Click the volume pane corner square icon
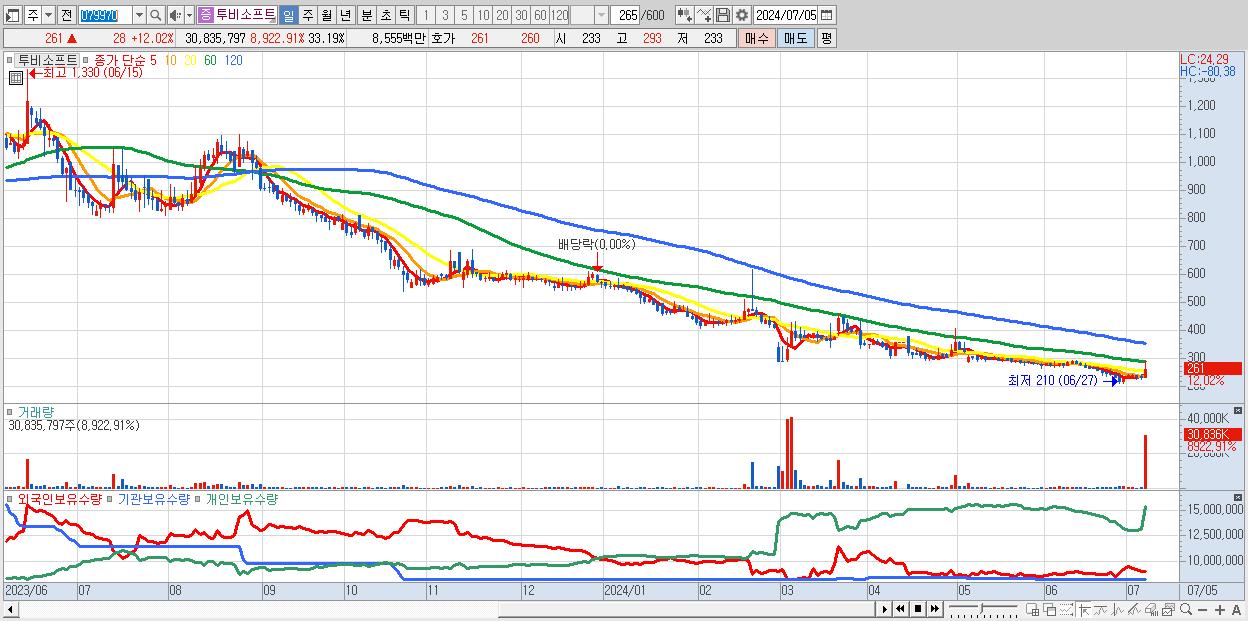Screen dimensions: 1248x621 pos(1240,411)
